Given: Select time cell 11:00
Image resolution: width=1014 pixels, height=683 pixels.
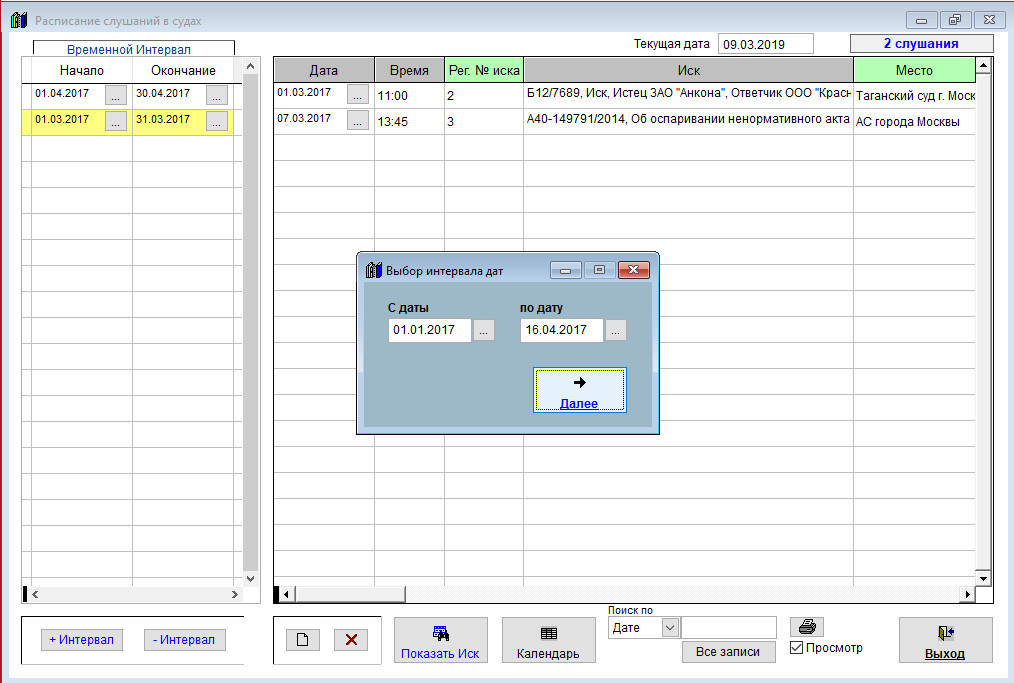Looking at the screenshot, I should (409, 95).
